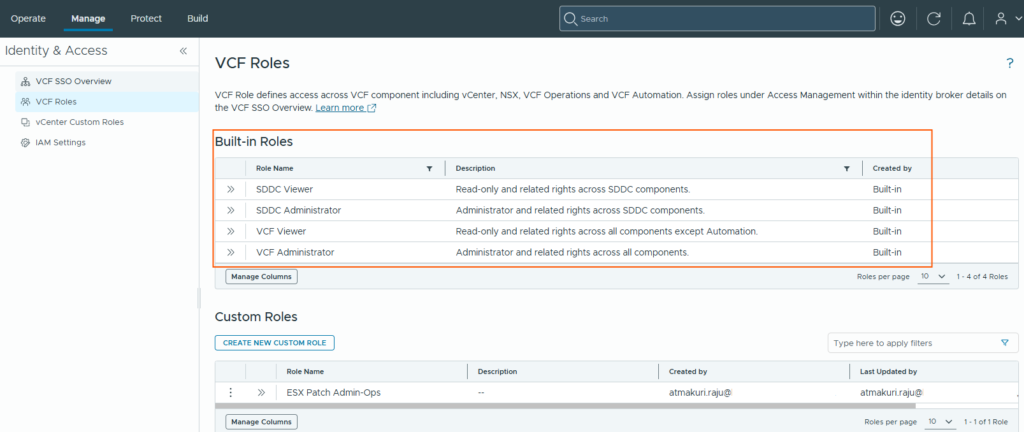The image size is (1024, 432).
Task: Click the custom Role Name column header
Action: coord(305,371)
